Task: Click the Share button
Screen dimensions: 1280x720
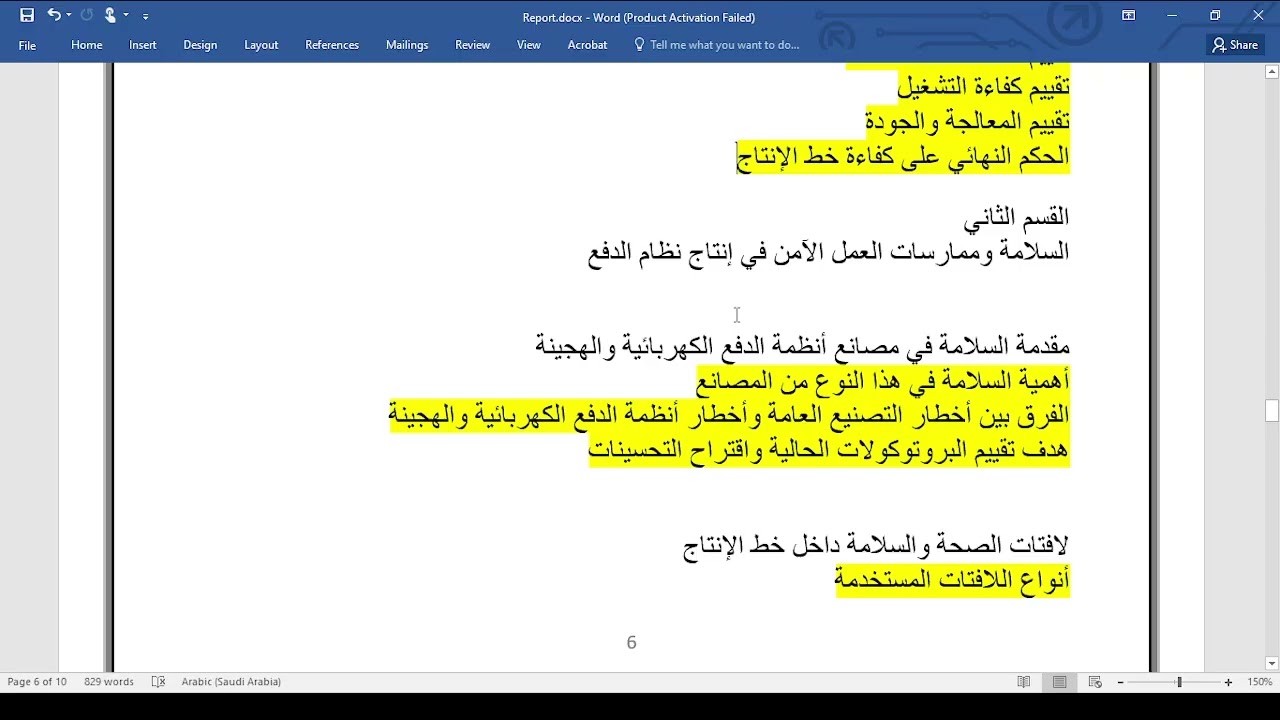Action: [x=1236, y=45]
